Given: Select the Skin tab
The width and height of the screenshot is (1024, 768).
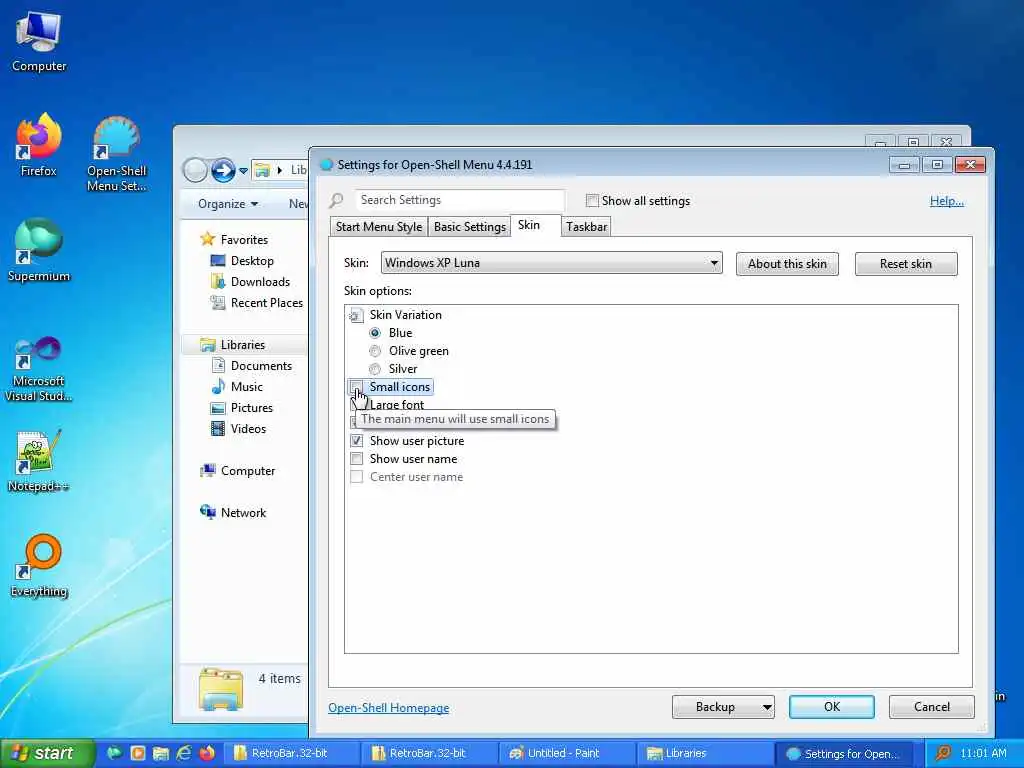Looking at the screenshot, I should (x=529, y=225).
